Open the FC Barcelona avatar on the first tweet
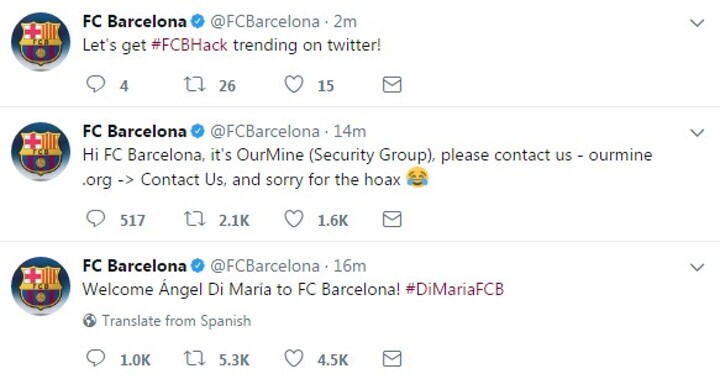This screenshot has width=720, height=379. coord(40,42)
